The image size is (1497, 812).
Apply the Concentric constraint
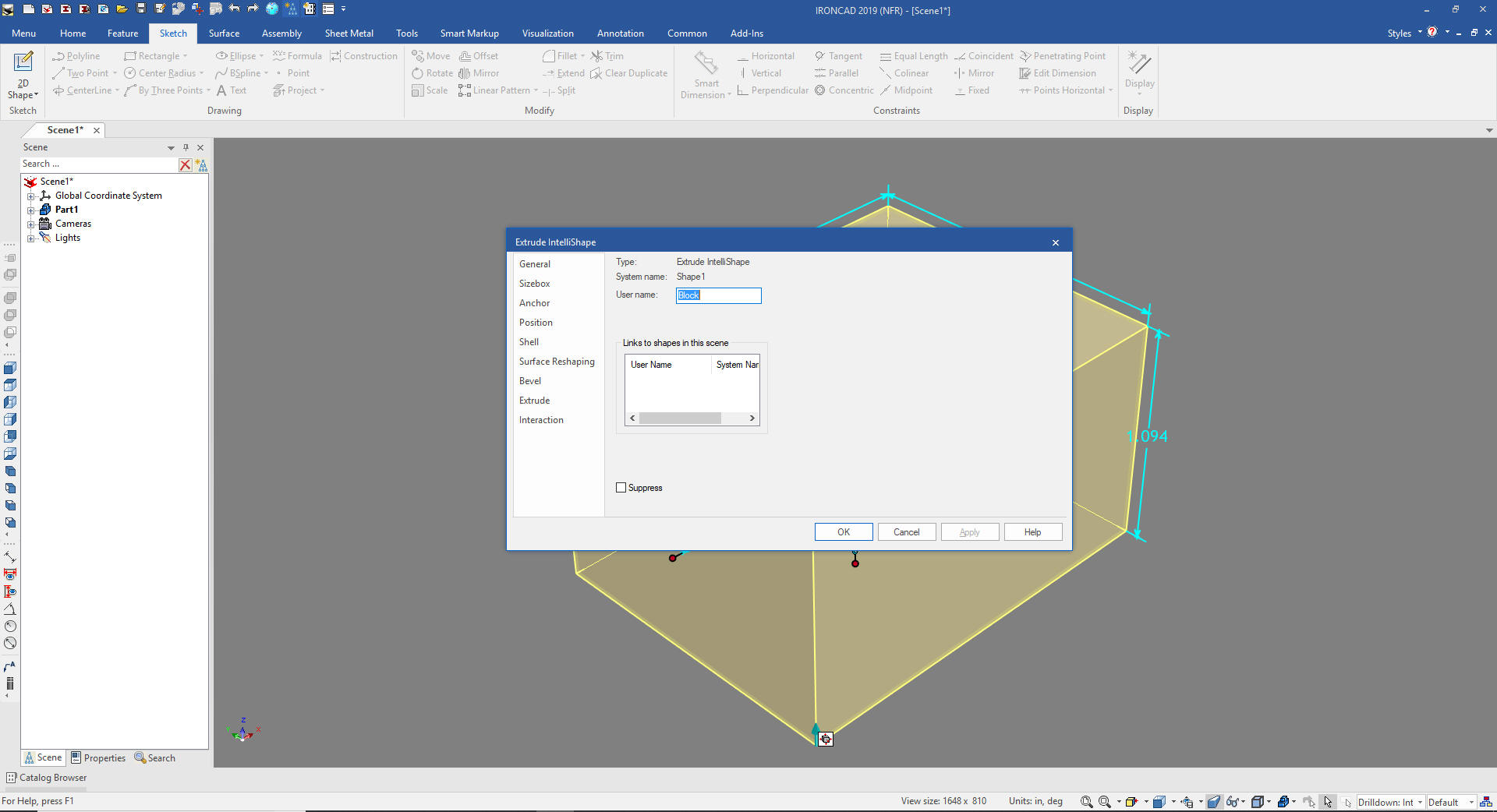(x=844, y=90)
